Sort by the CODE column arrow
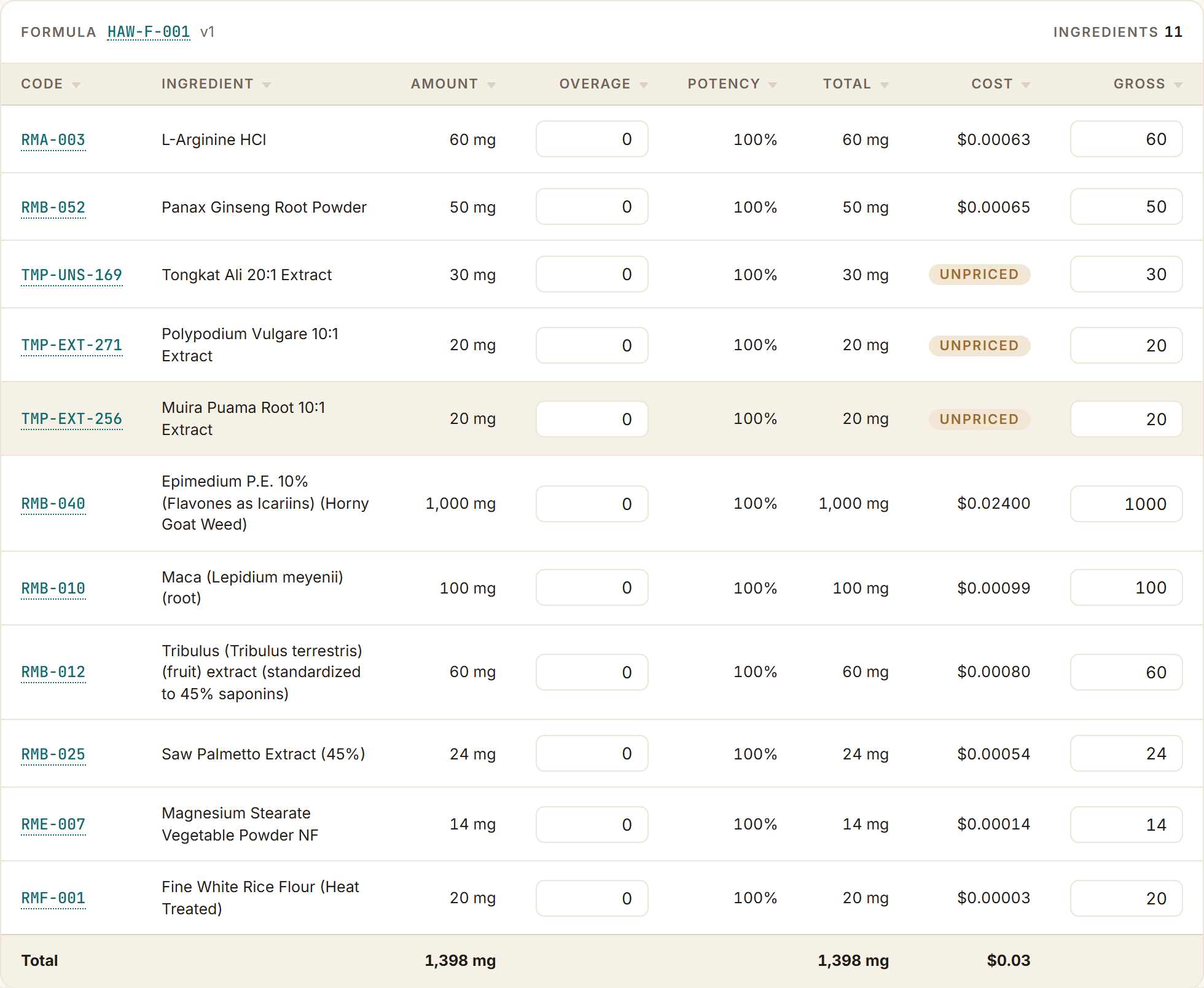 (x=76, y=85)
